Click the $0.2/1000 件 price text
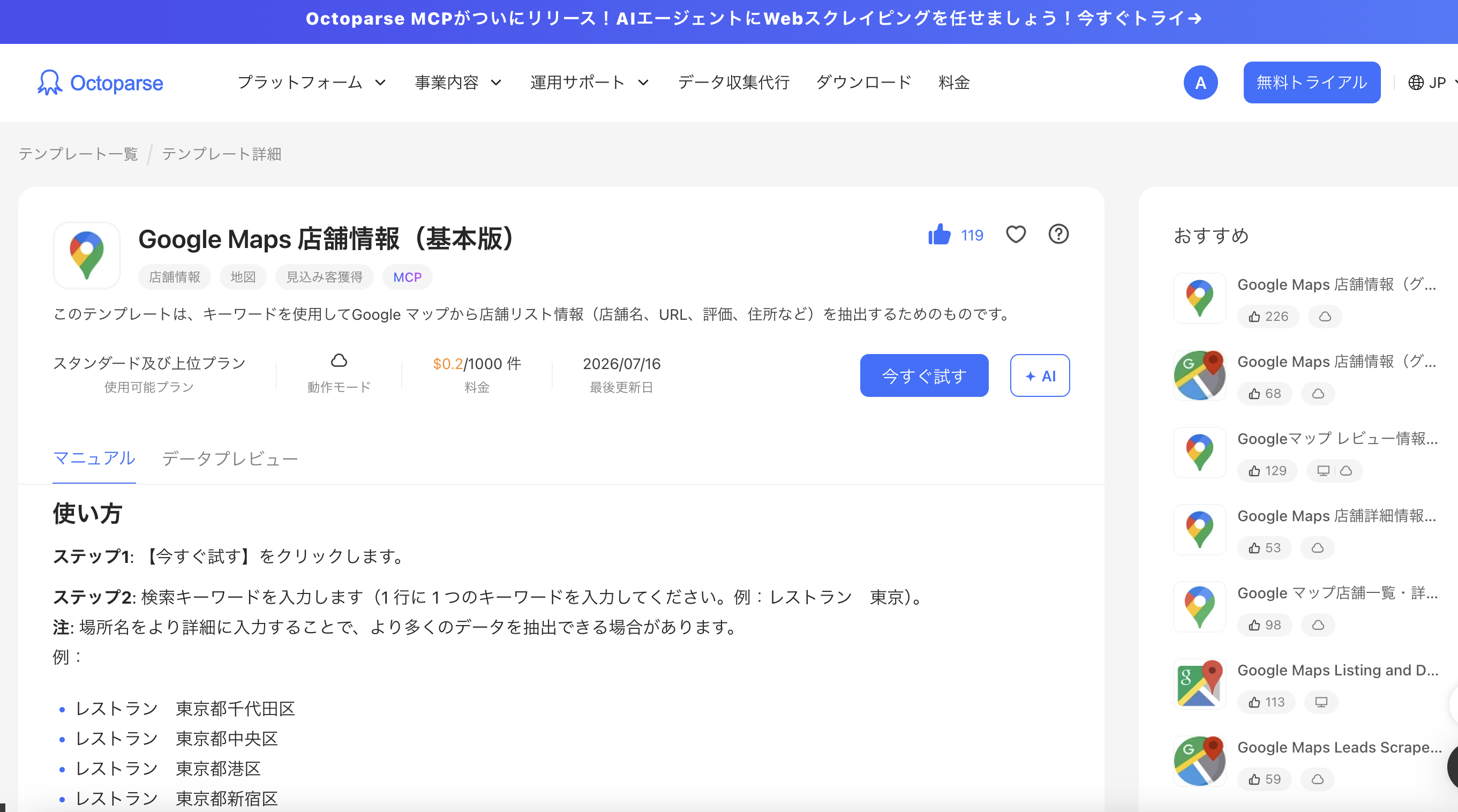1458x812 pixels. [477, 364]
